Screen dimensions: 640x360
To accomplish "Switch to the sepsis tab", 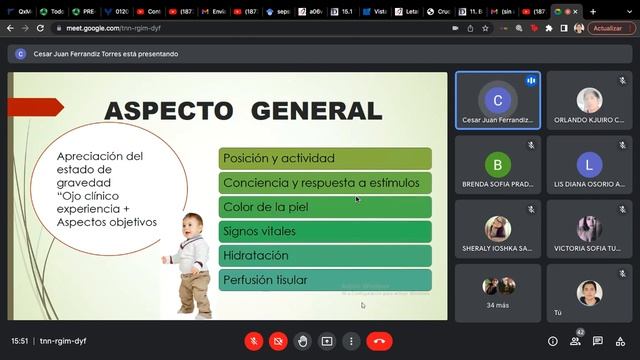I will (x=278, y=12).
